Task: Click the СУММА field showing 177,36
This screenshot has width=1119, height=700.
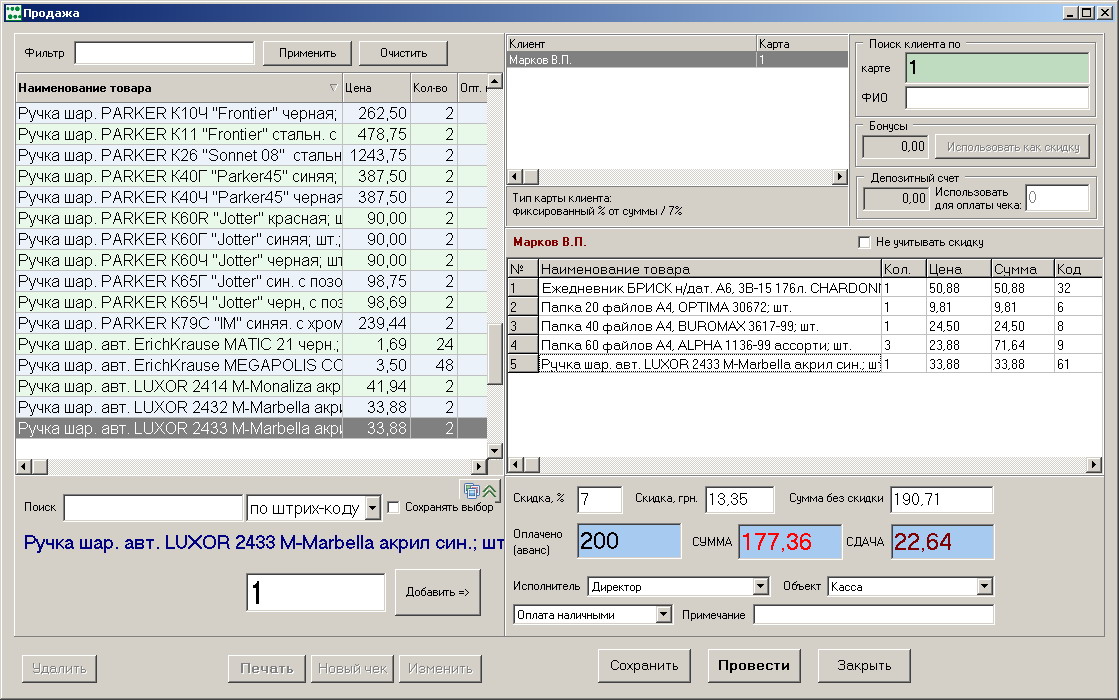Action: tap(789, 542)
